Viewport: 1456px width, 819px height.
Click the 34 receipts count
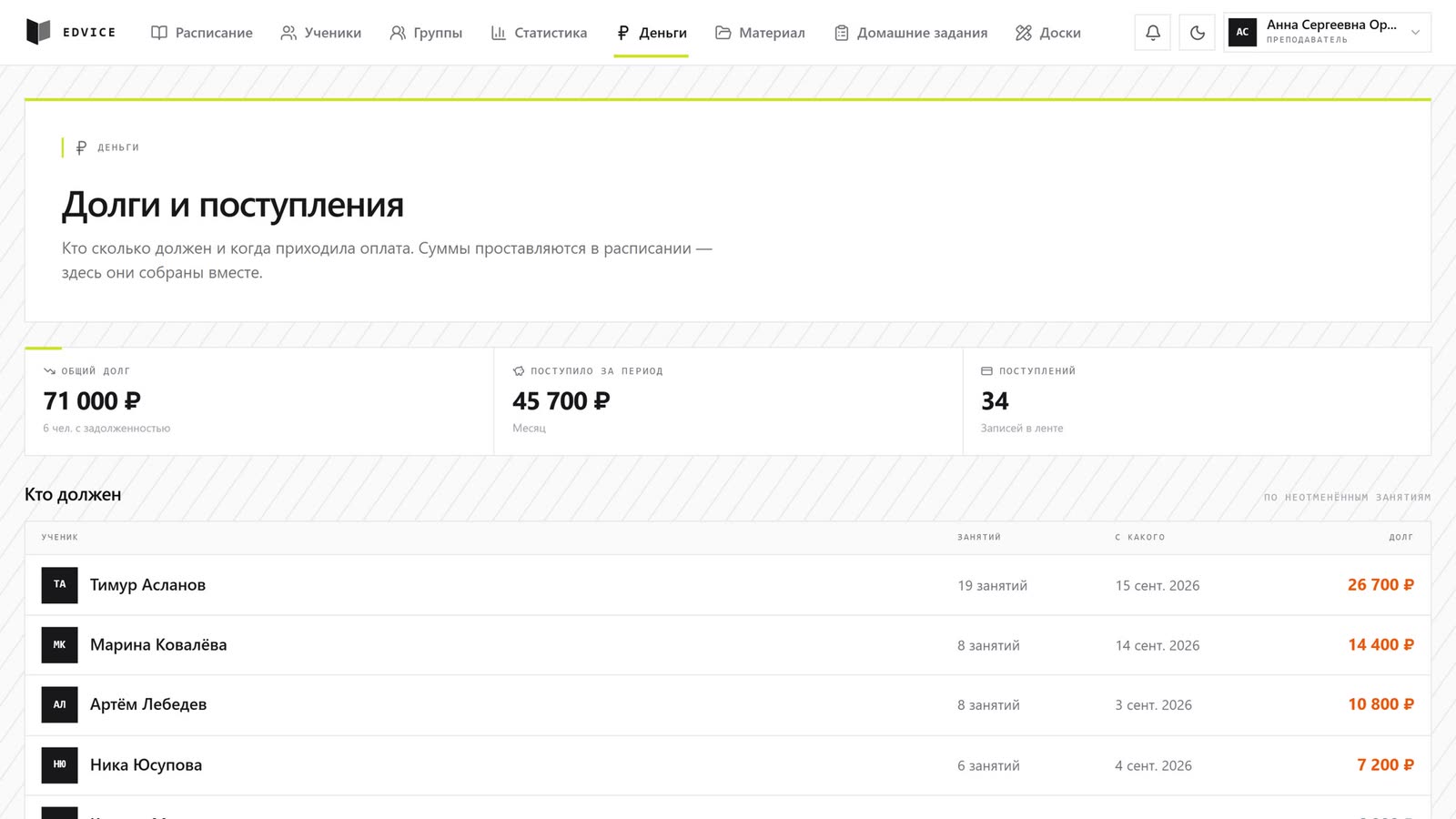995,401
